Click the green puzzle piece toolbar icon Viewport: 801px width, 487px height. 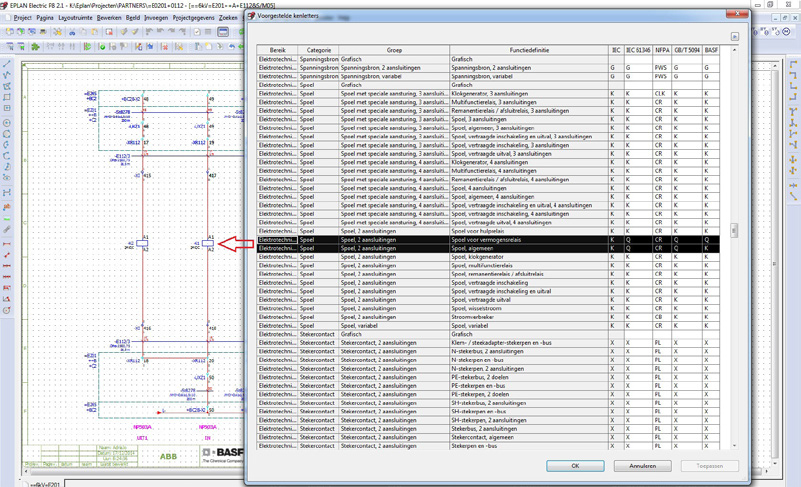point(36,46)
